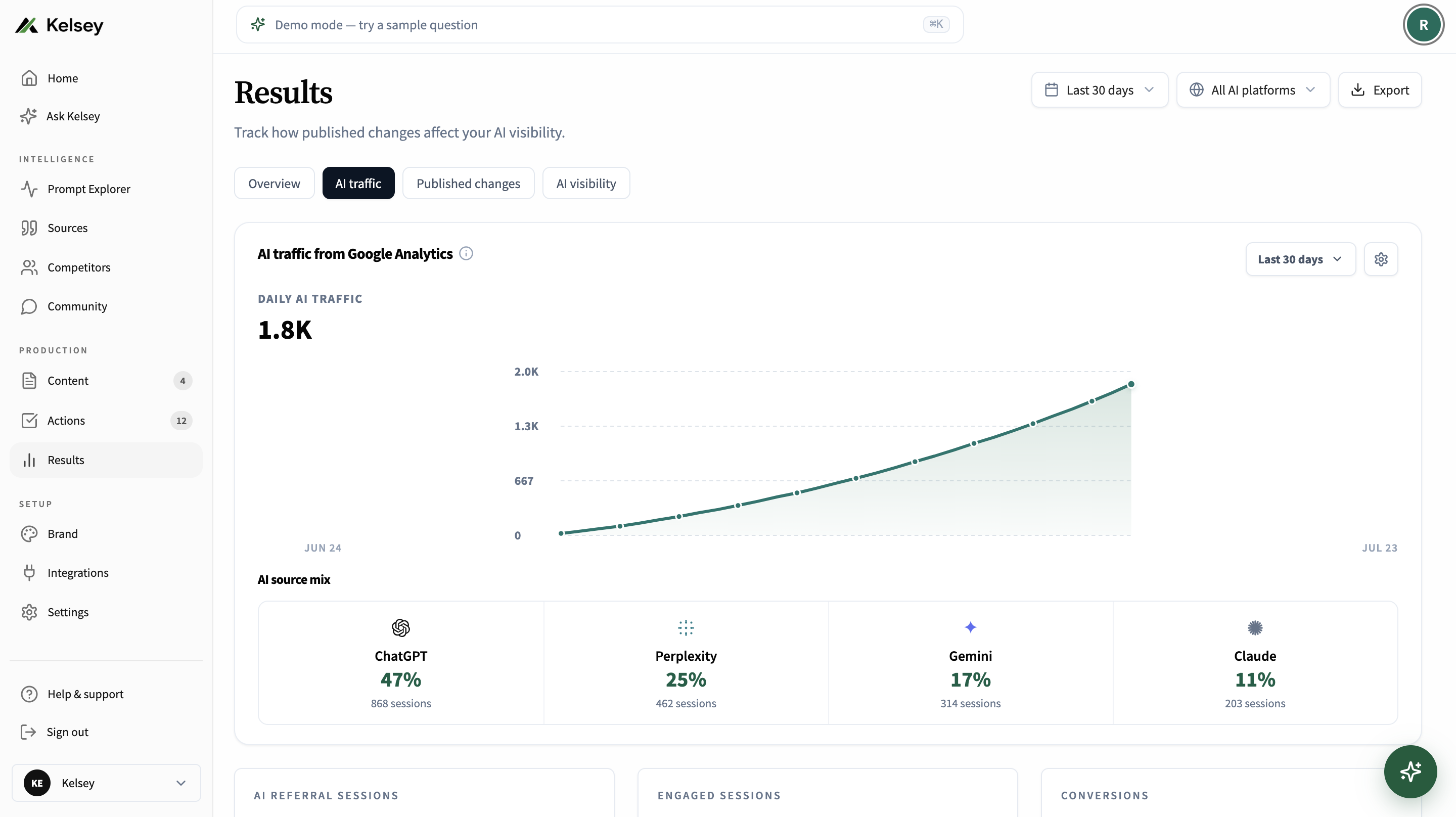
Task: Click the 'JUL 23' axis label
Action: click(1379, 548)
